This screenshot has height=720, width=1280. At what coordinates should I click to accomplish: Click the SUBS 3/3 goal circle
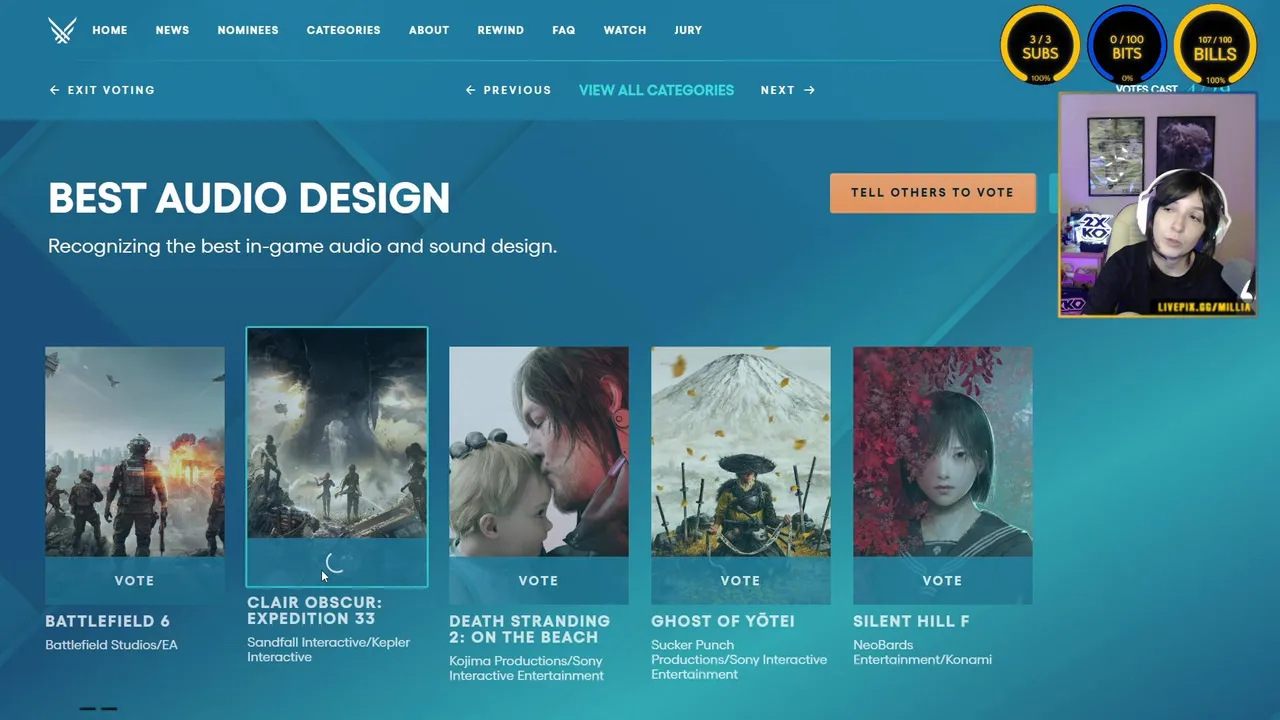[1040, 46]
